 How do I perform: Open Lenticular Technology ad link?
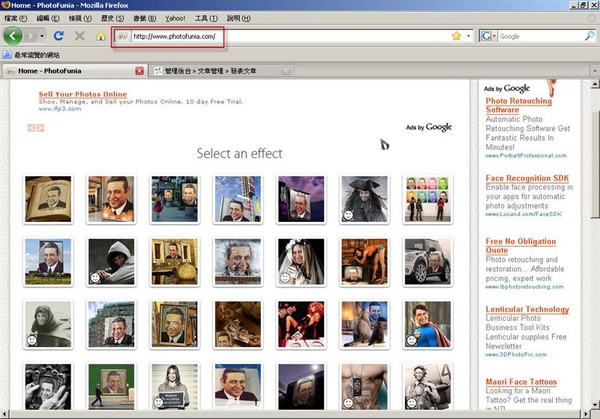pos(527,309)
